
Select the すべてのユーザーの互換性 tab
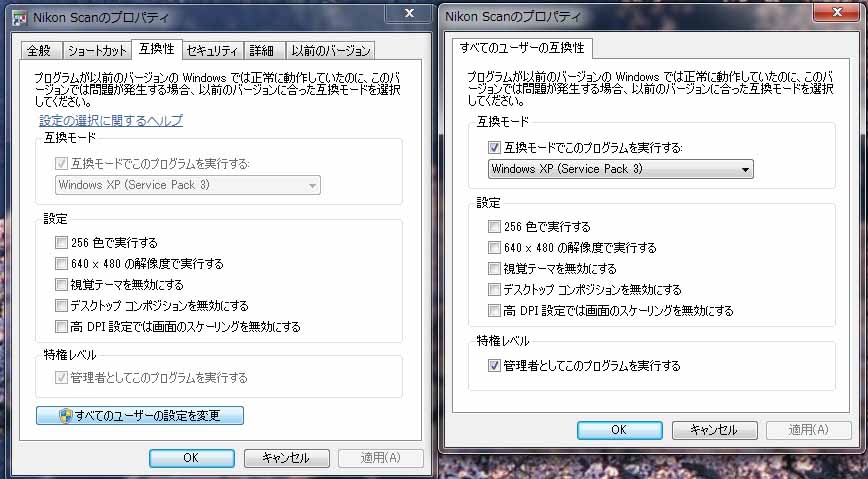tap(523, 48)
